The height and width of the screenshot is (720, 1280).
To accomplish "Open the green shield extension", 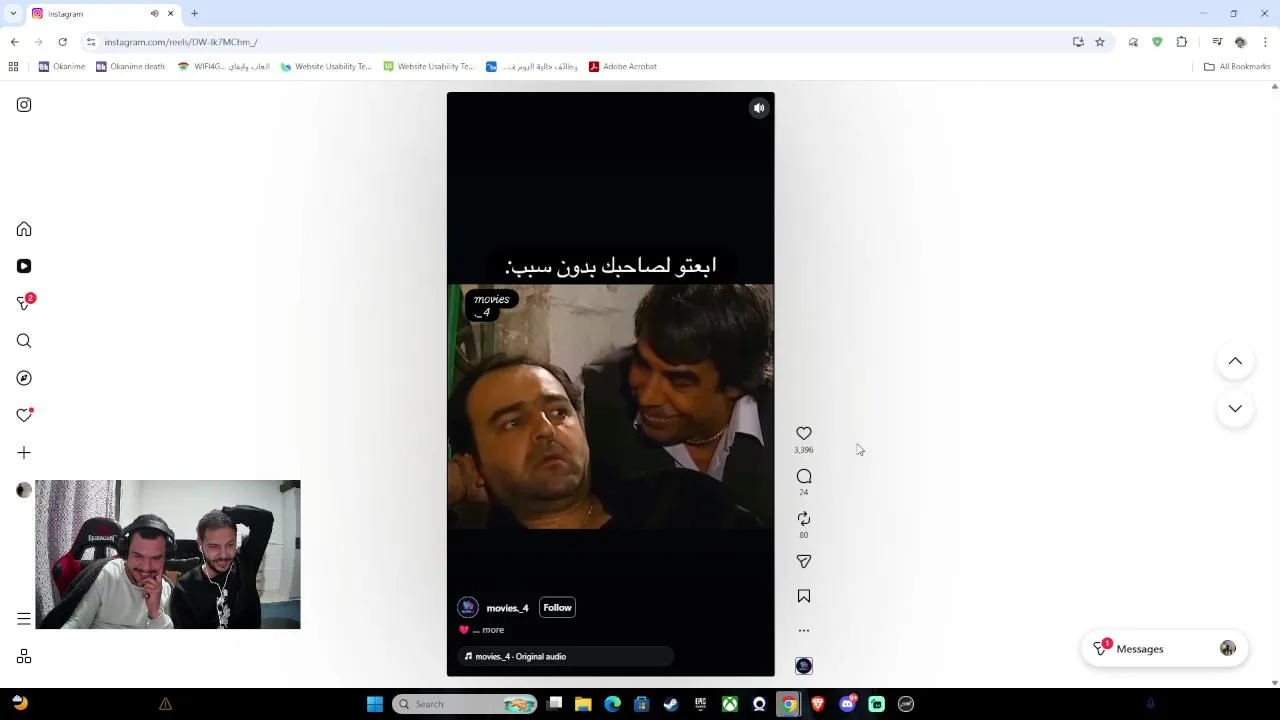I will point(1157,42).
